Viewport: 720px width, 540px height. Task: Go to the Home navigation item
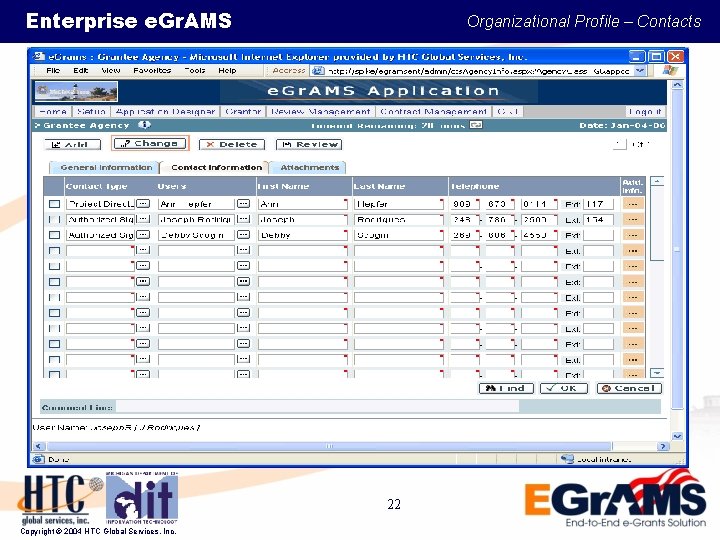[53, 112]
